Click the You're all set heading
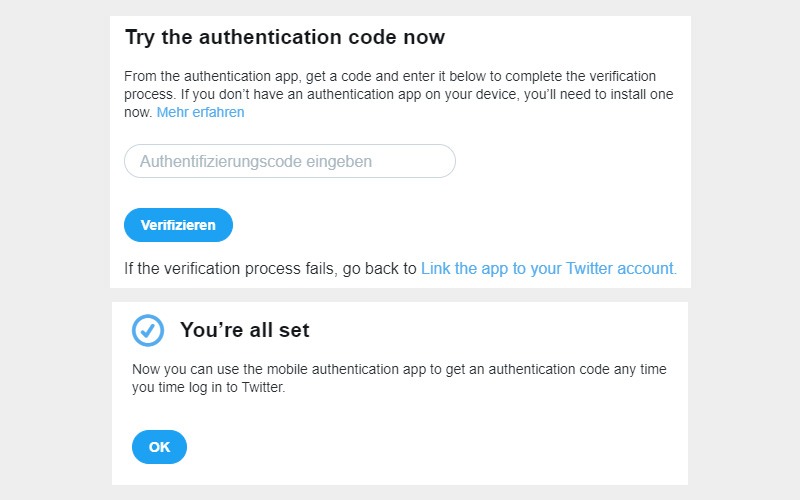Image resolution: width=800 pixels, height=500 pixels. [x=245, y=330]
